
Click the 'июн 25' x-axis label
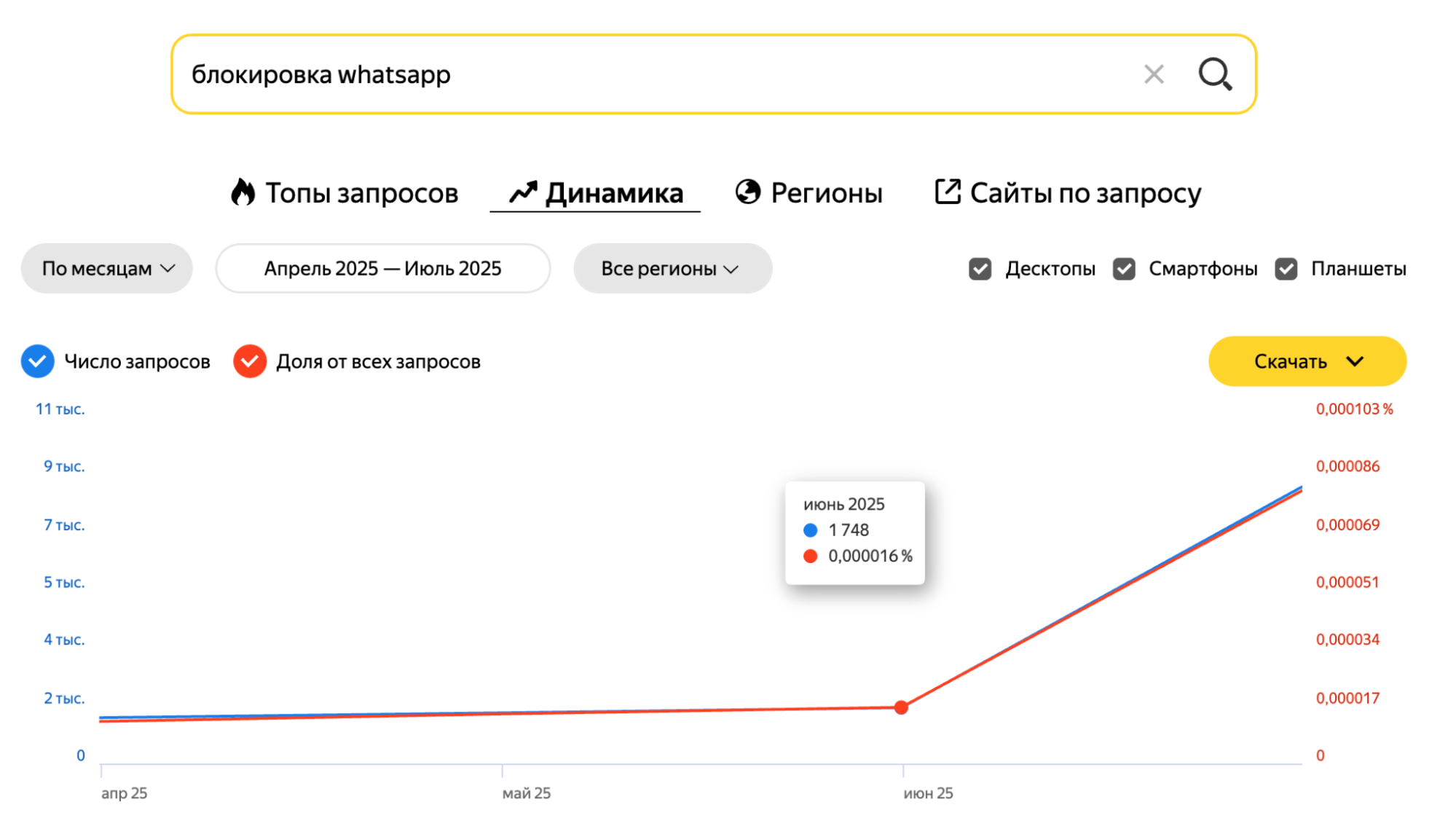(928, 793)
